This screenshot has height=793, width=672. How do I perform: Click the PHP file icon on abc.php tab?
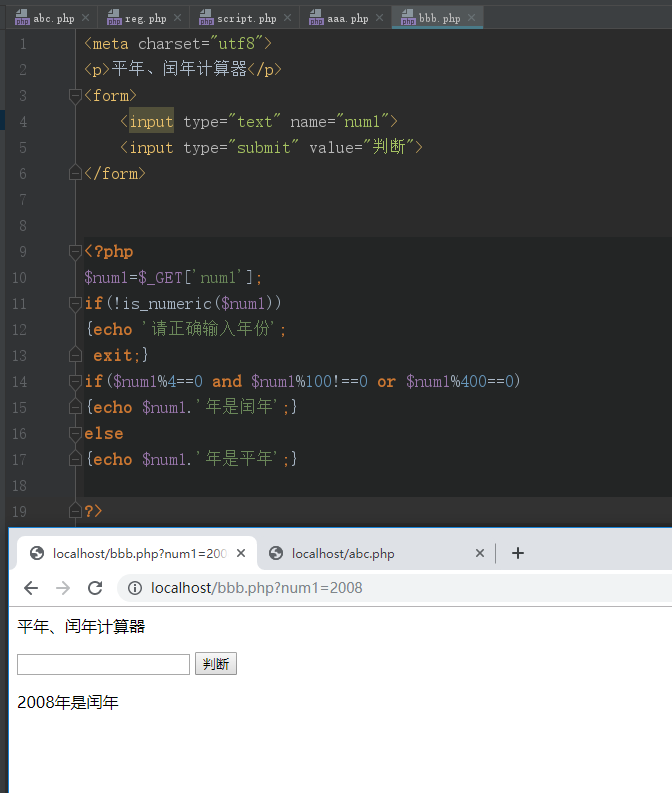click(x=22, y=18)
